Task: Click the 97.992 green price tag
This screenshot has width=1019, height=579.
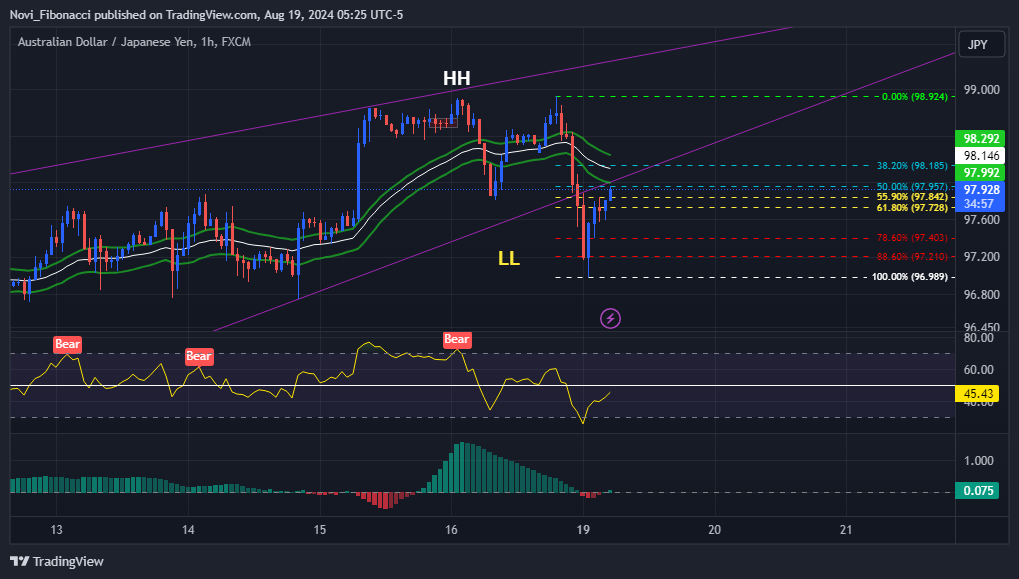Action: (980, 173)
